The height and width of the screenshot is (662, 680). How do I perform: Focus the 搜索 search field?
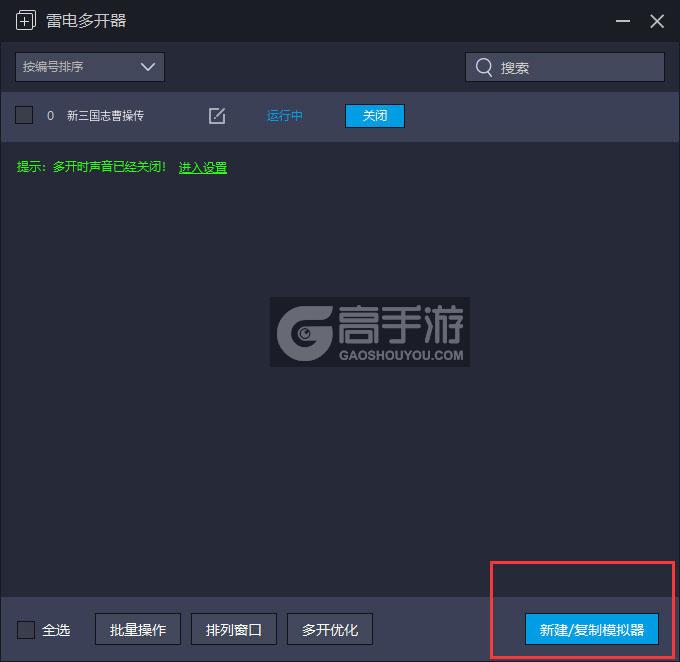click(x=565, y=67)
